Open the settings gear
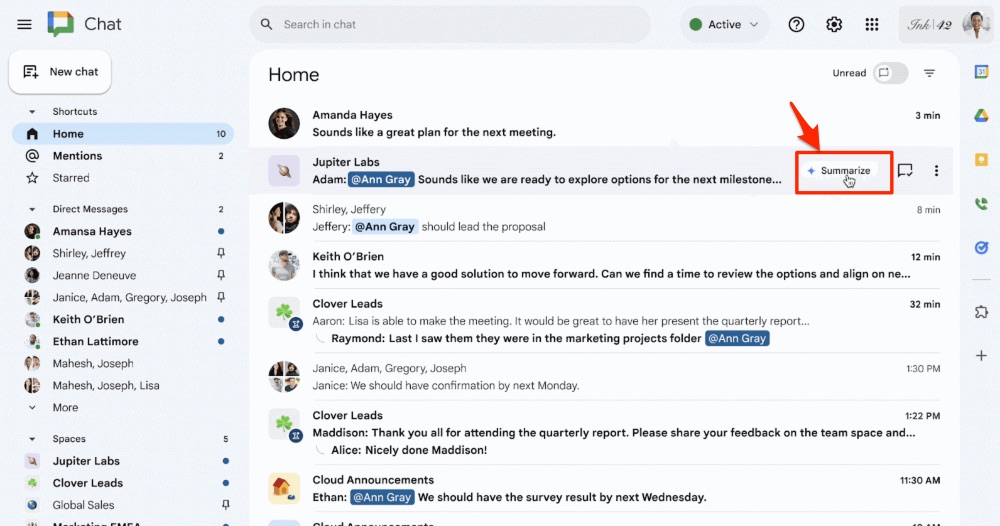This screenshot has height=526, width=1000. pos(834,24)
